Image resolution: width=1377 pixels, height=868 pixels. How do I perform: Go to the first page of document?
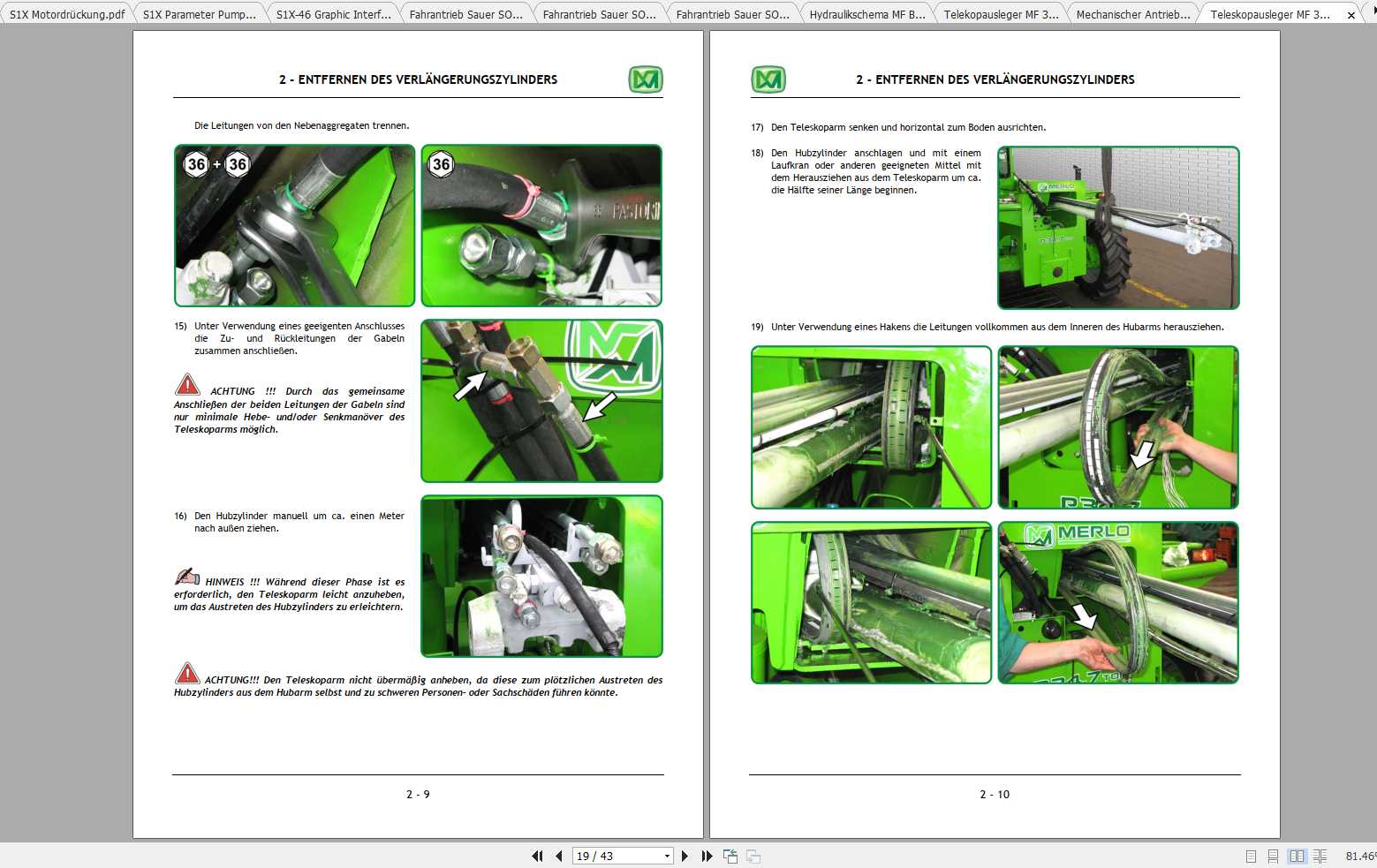[x=537, y=856]
